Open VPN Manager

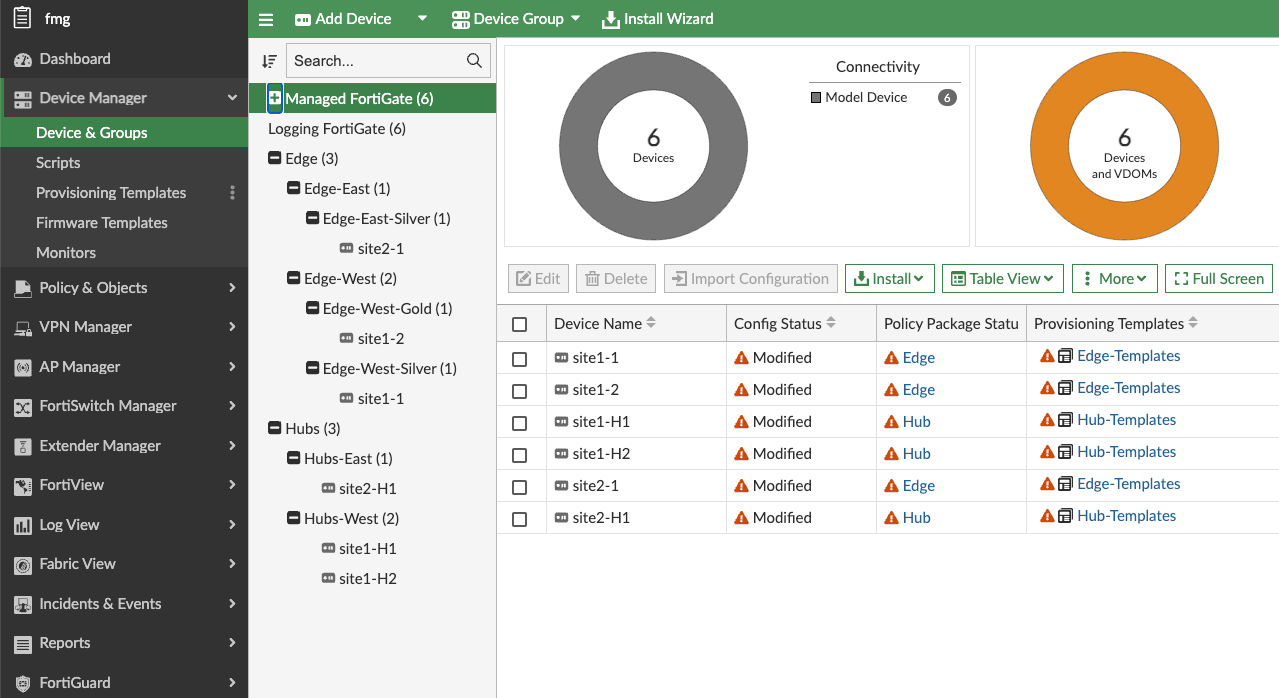pos(86,327)
